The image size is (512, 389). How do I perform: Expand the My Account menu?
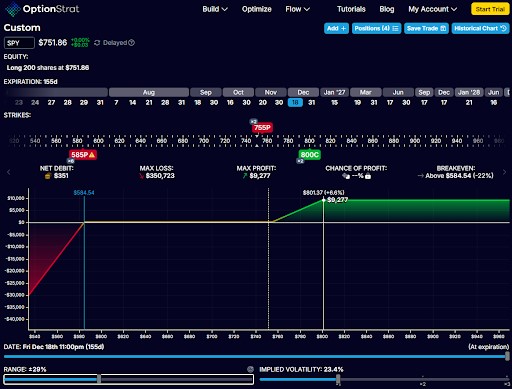(x=432, y=9)
